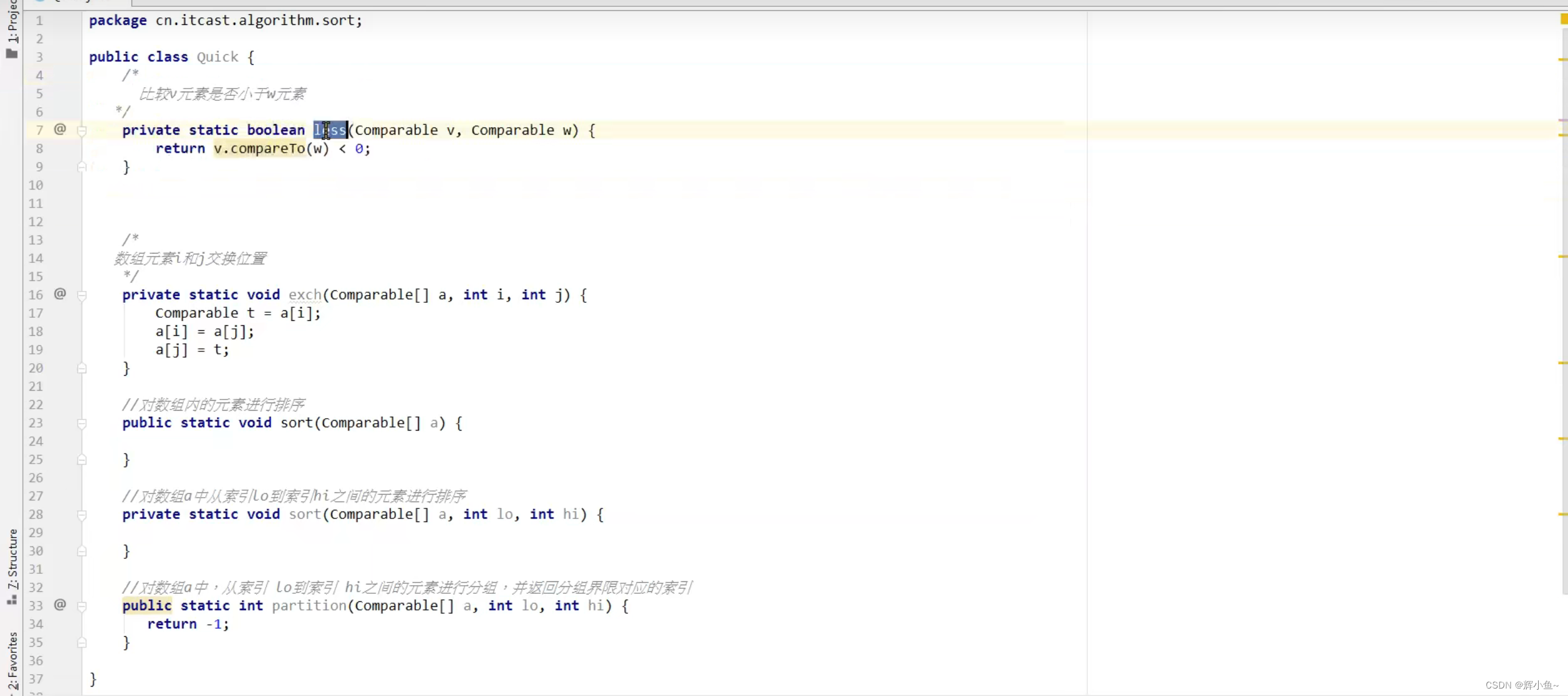Screen dimensions: 1568x696
Task: Click line number 29 in the gutter
Action: (36, 533)
